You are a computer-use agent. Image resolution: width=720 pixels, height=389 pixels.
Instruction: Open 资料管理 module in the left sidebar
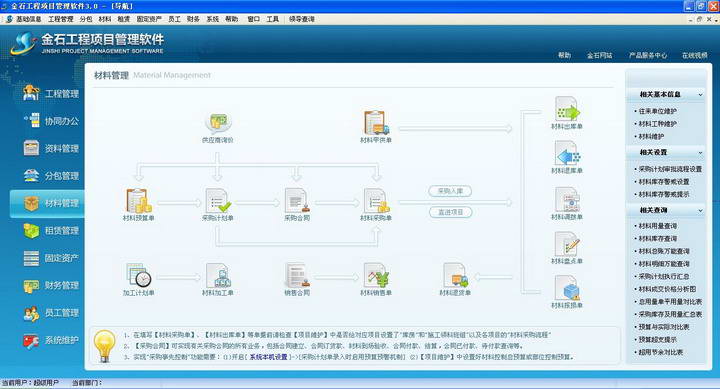coord(51,148)
